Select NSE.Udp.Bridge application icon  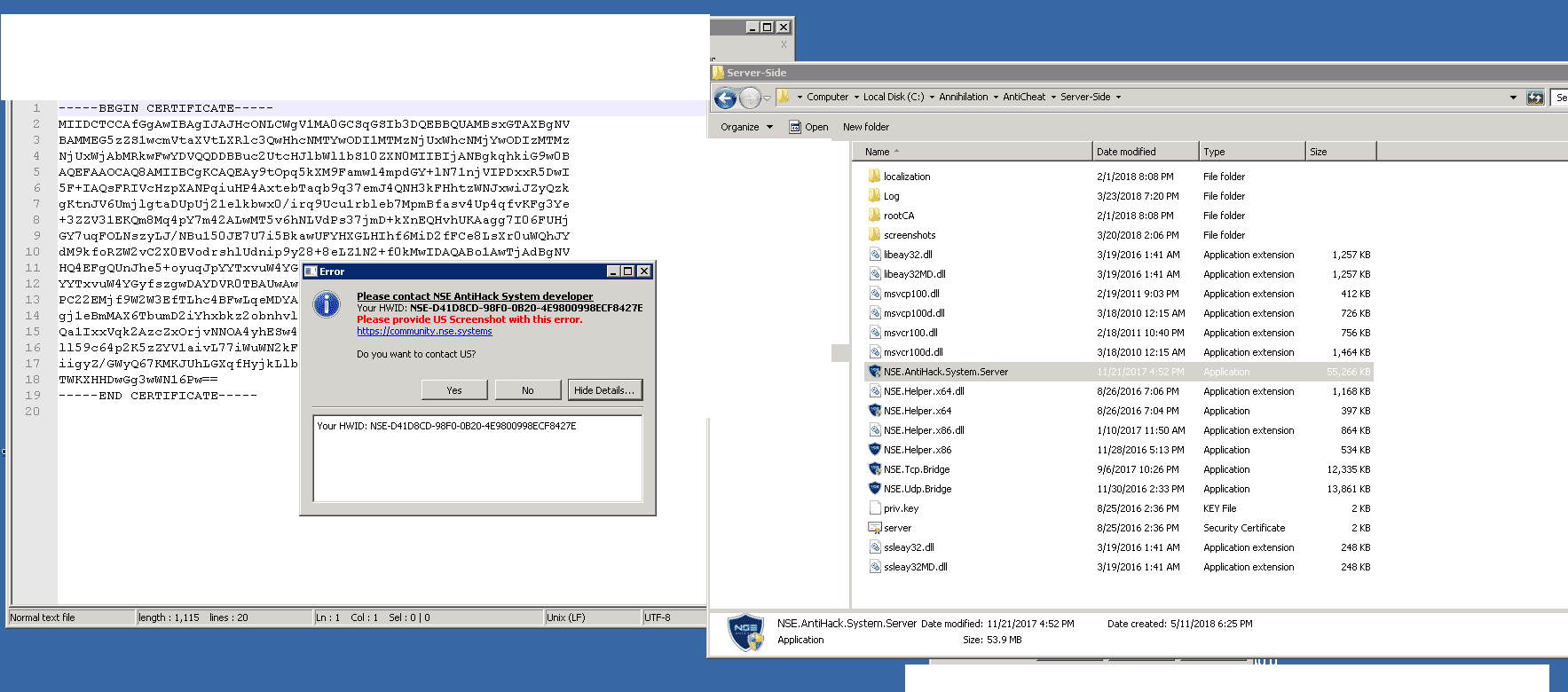pyautogui.click(x=875, y=489)
